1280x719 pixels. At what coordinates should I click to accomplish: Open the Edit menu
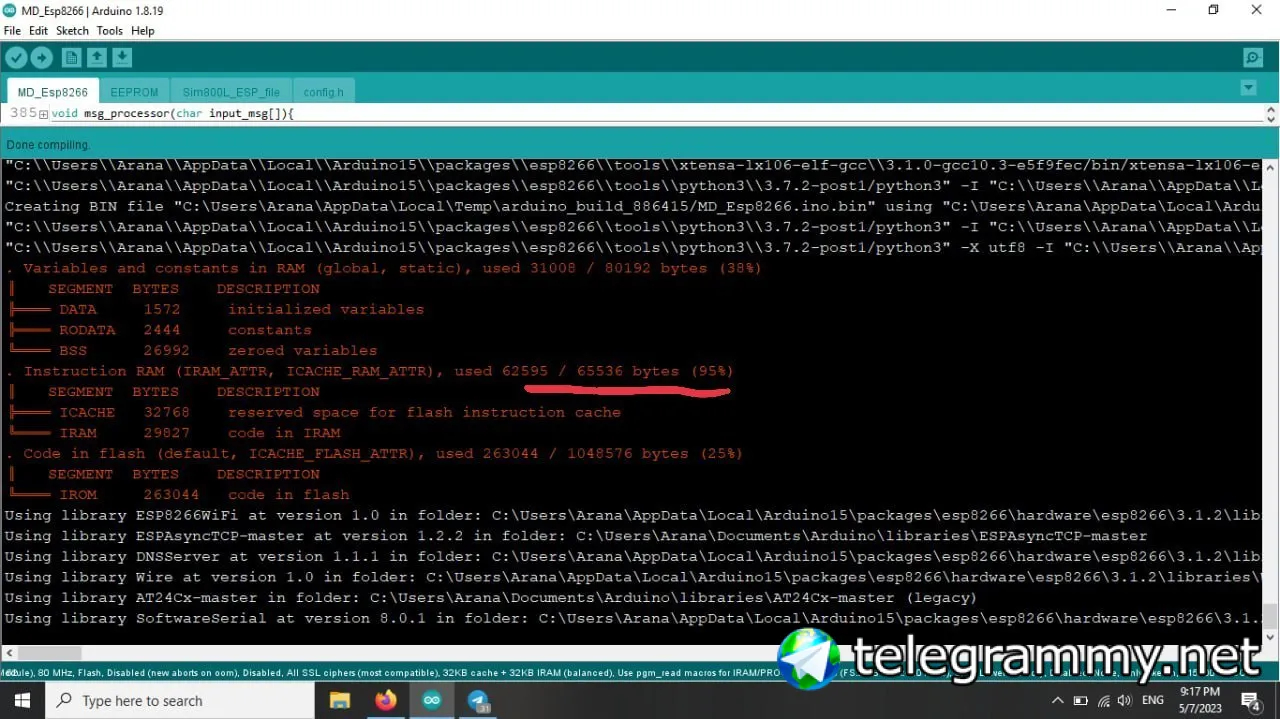(38, 31)
